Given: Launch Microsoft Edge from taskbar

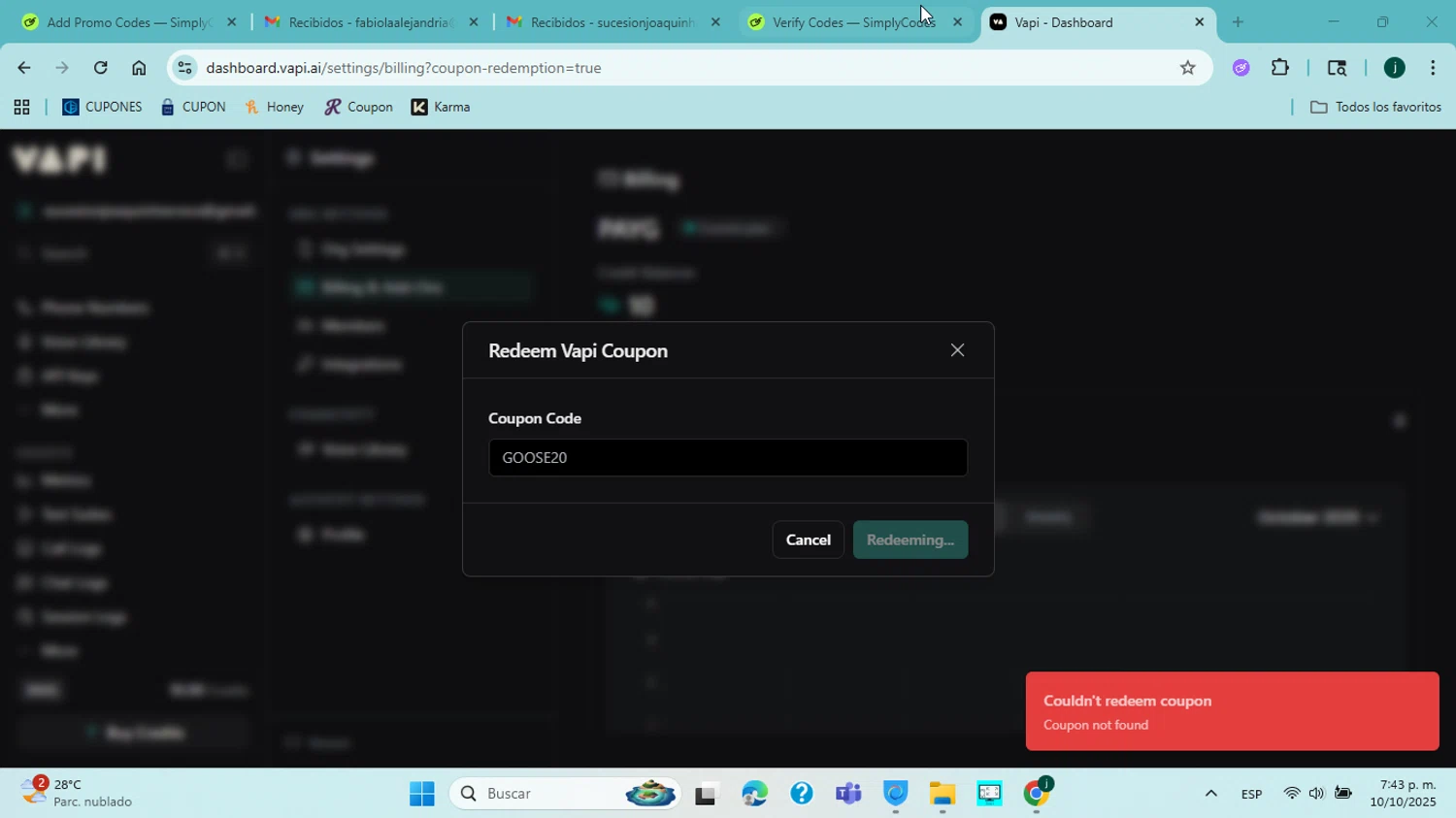Looking at the screenshot, I should click(x=754, y=794).
